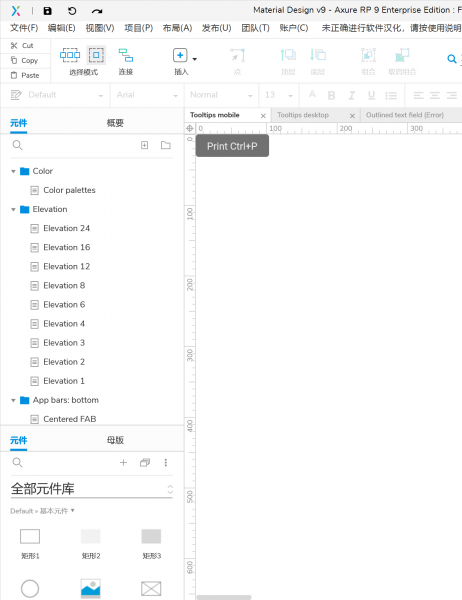
Task: Close the Tooltips mobile tab
Action: point(263,116)
